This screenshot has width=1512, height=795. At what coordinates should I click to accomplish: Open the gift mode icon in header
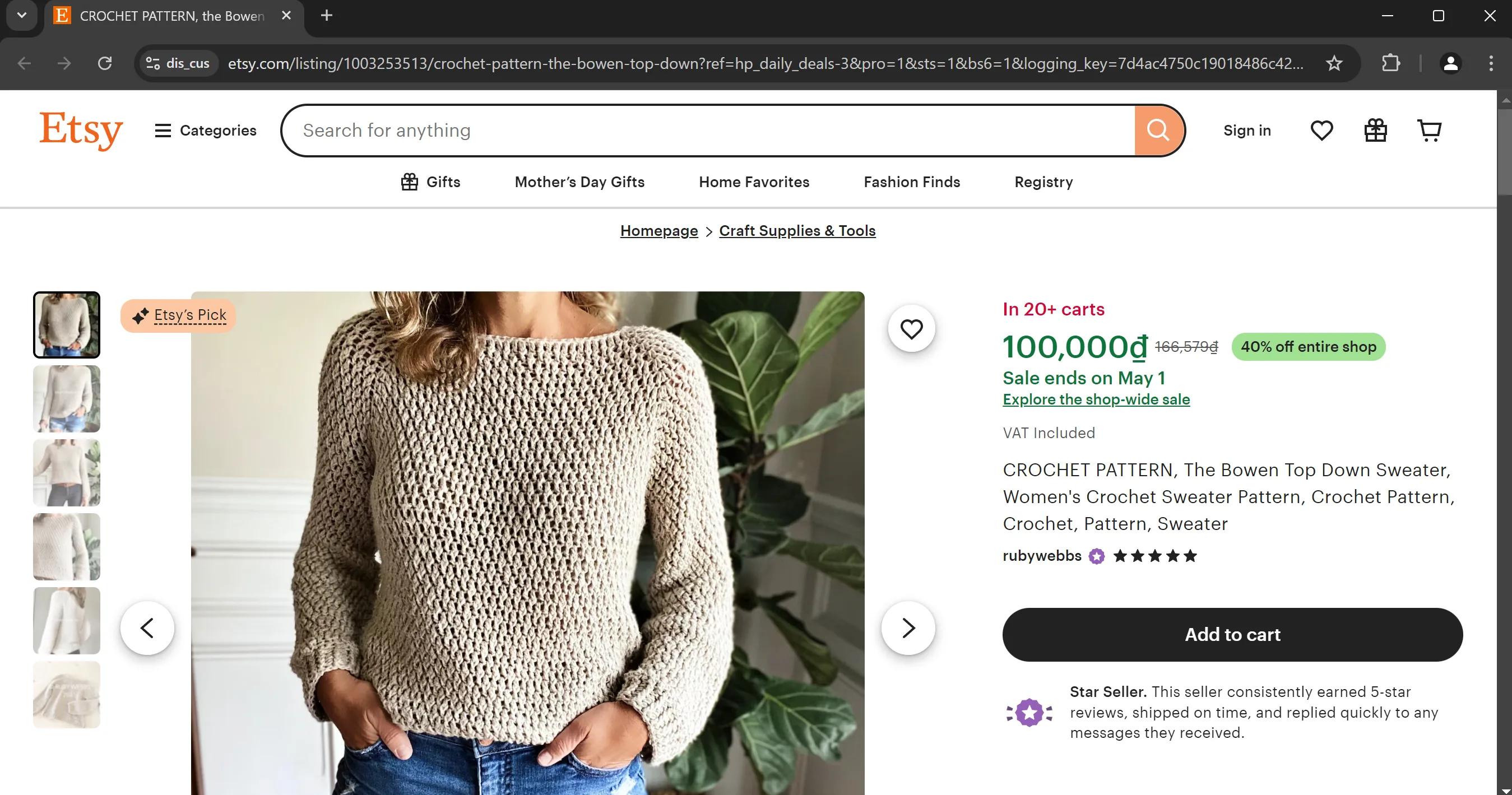[1375, 130]
